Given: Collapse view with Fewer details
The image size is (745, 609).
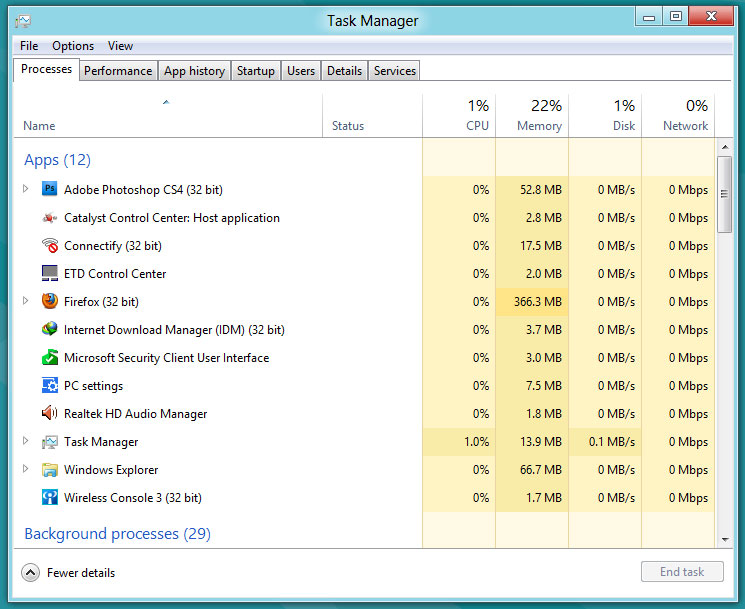Looking at the screenshot, I should (68, 573).
